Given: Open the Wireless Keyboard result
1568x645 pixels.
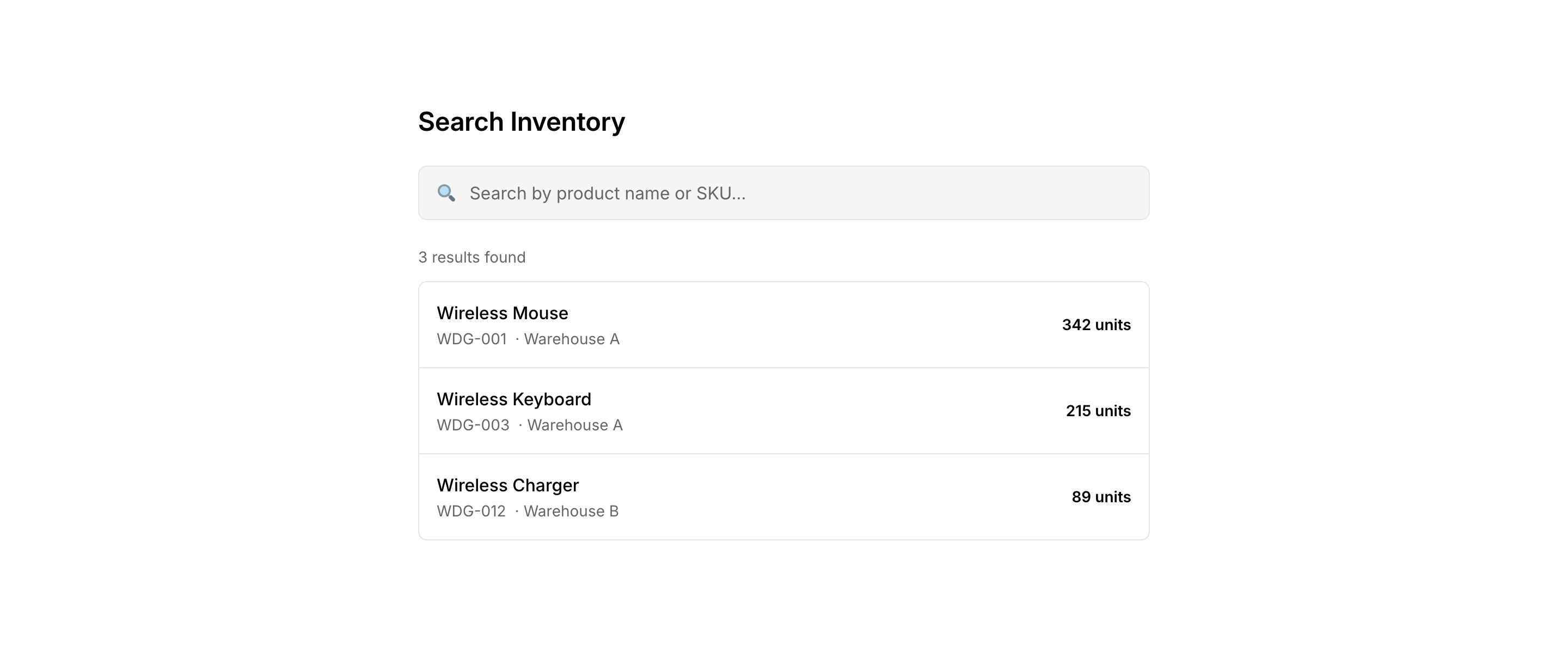Looking at the screenshot, I should (x=514, y=399).
